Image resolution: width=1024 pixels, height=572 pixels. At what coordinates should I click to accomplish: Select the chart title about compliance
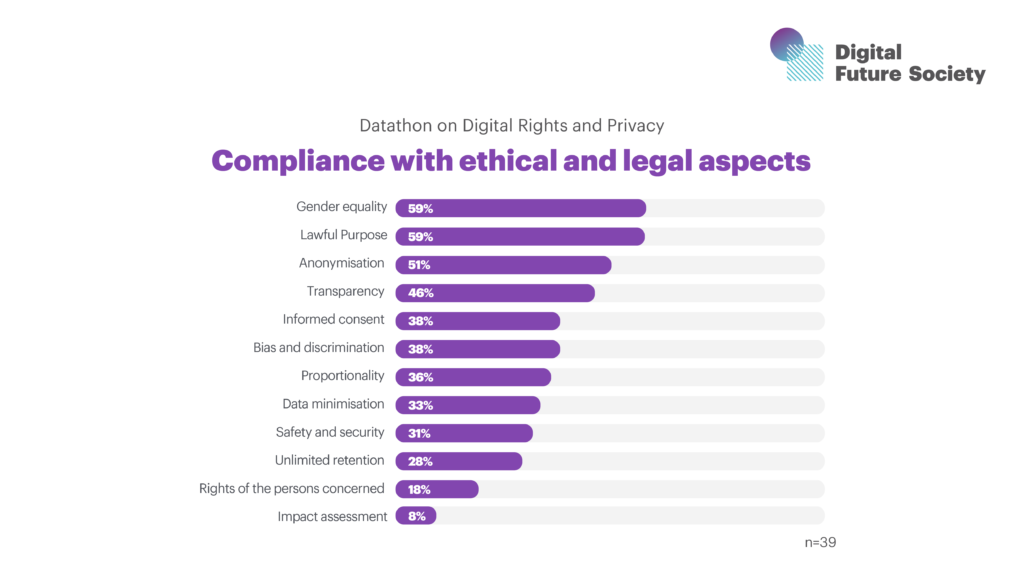point(511,161)
